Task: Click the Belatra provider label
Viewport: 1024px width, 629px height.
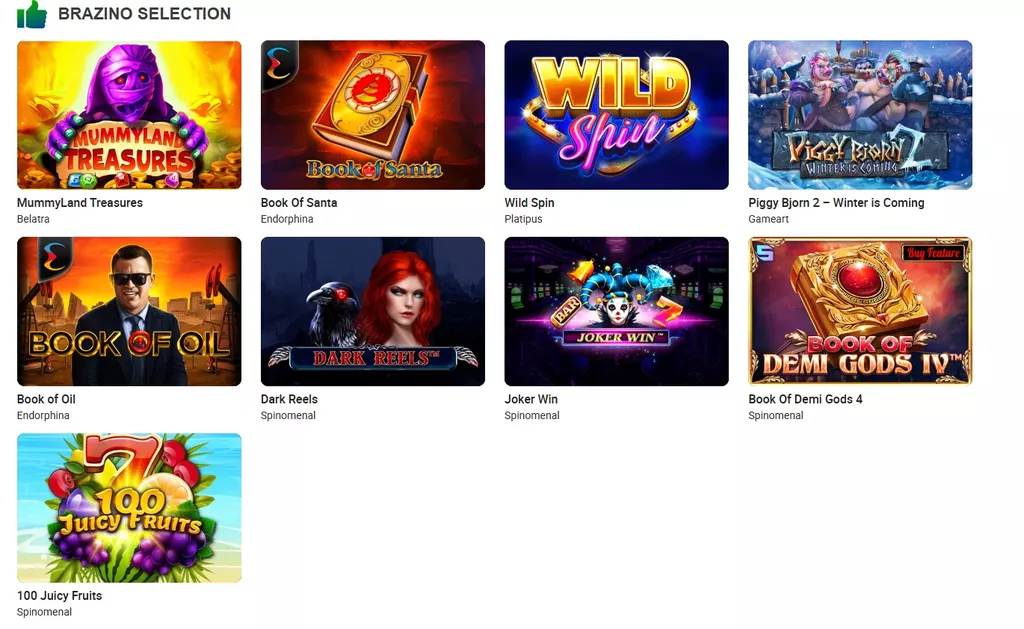Action: [33, 219]
